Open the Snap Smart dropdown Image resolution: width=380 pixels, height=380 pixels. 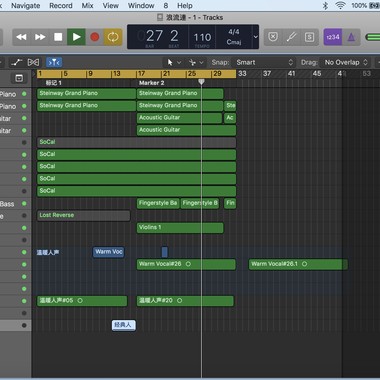264,62
